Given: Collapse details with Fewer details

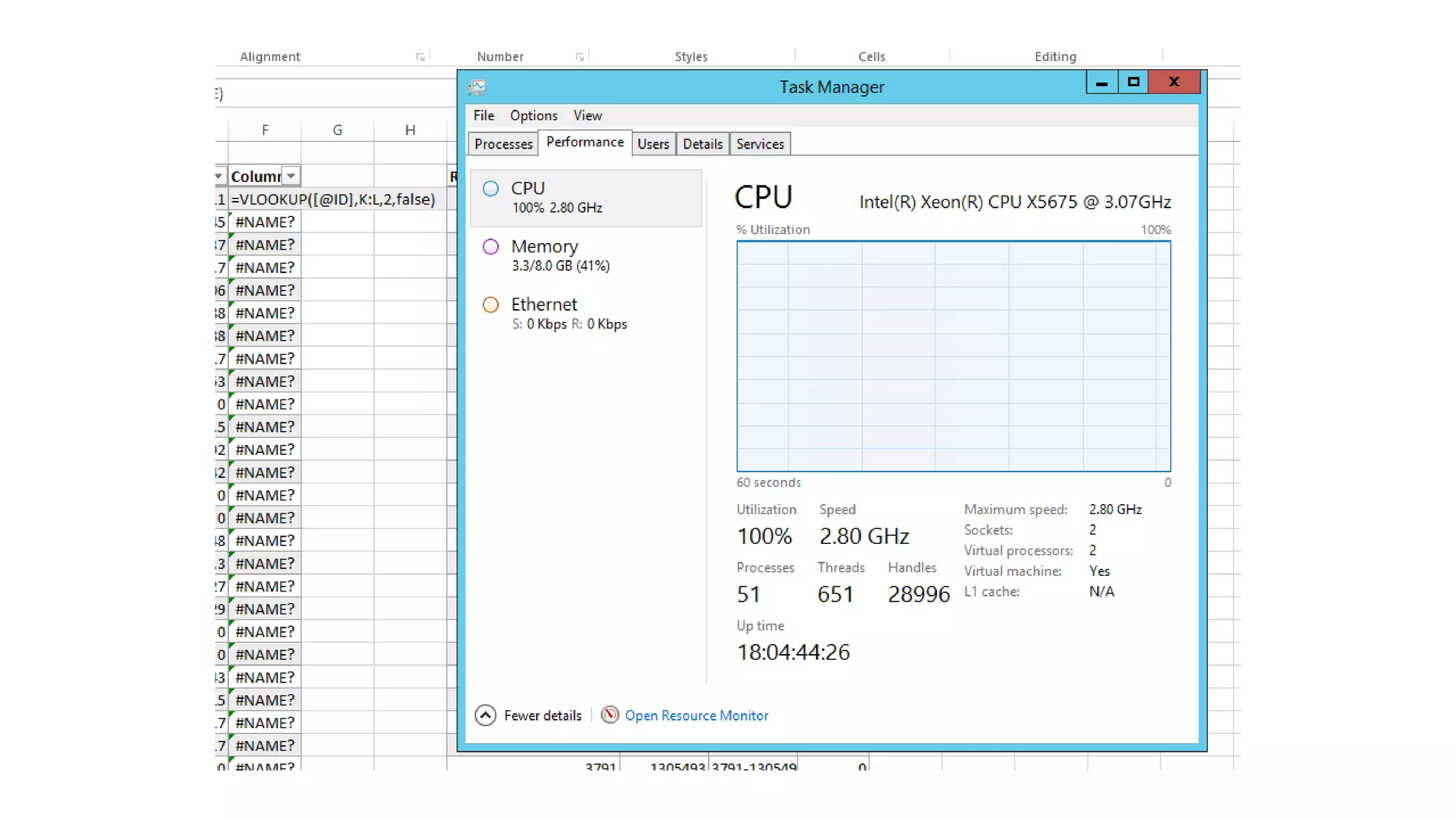Looking at the screenshot, I should tap(542, 715).
